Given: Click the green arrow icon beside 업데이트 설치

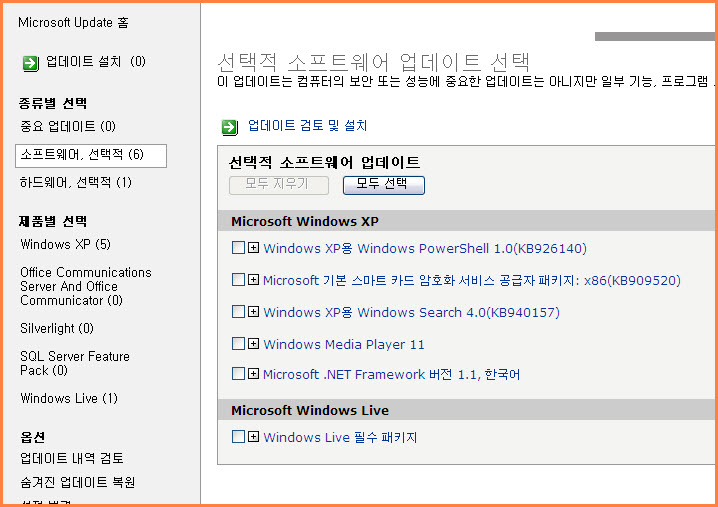Looking at the screenshot, I should click(x=31, y=63).
